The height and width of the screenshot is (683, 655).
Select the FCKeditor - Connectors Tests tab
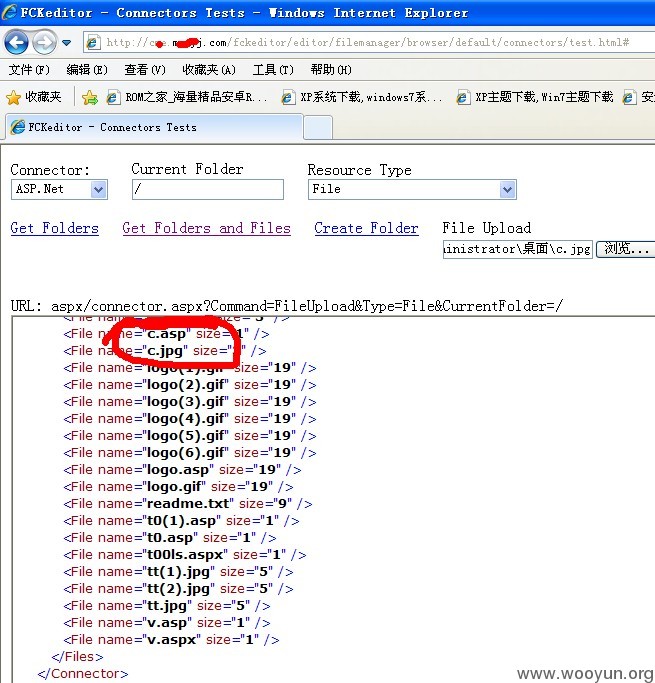click(154, 127)
